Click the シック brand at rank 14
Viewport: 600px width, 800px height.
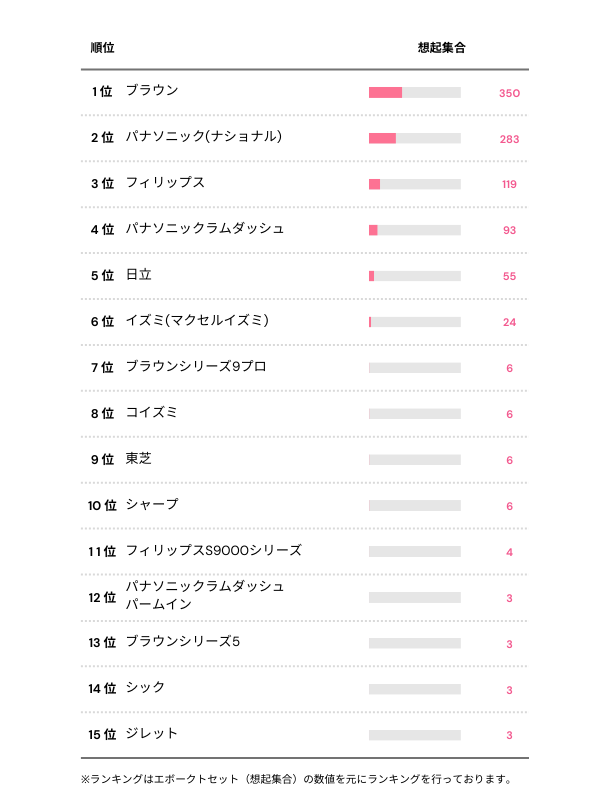point(145,688)
